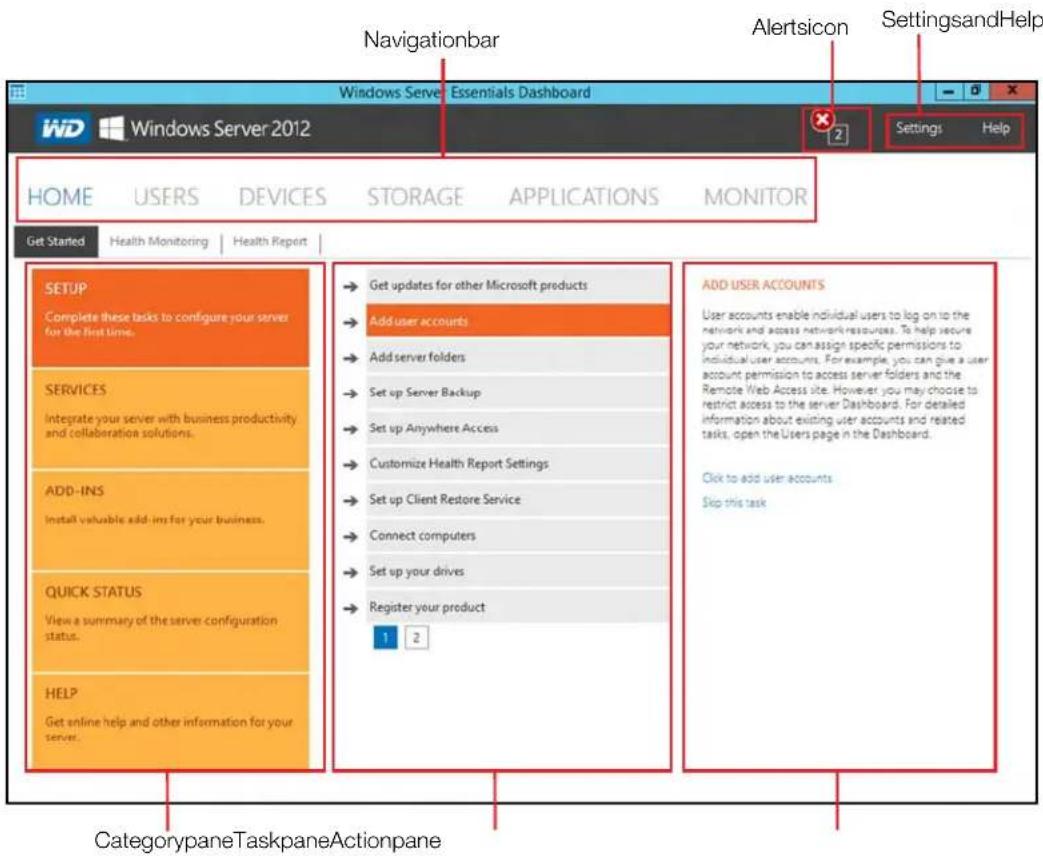Select the Register your product task
The height and width of the screenshot is (856, 1043).
(518, 607)
